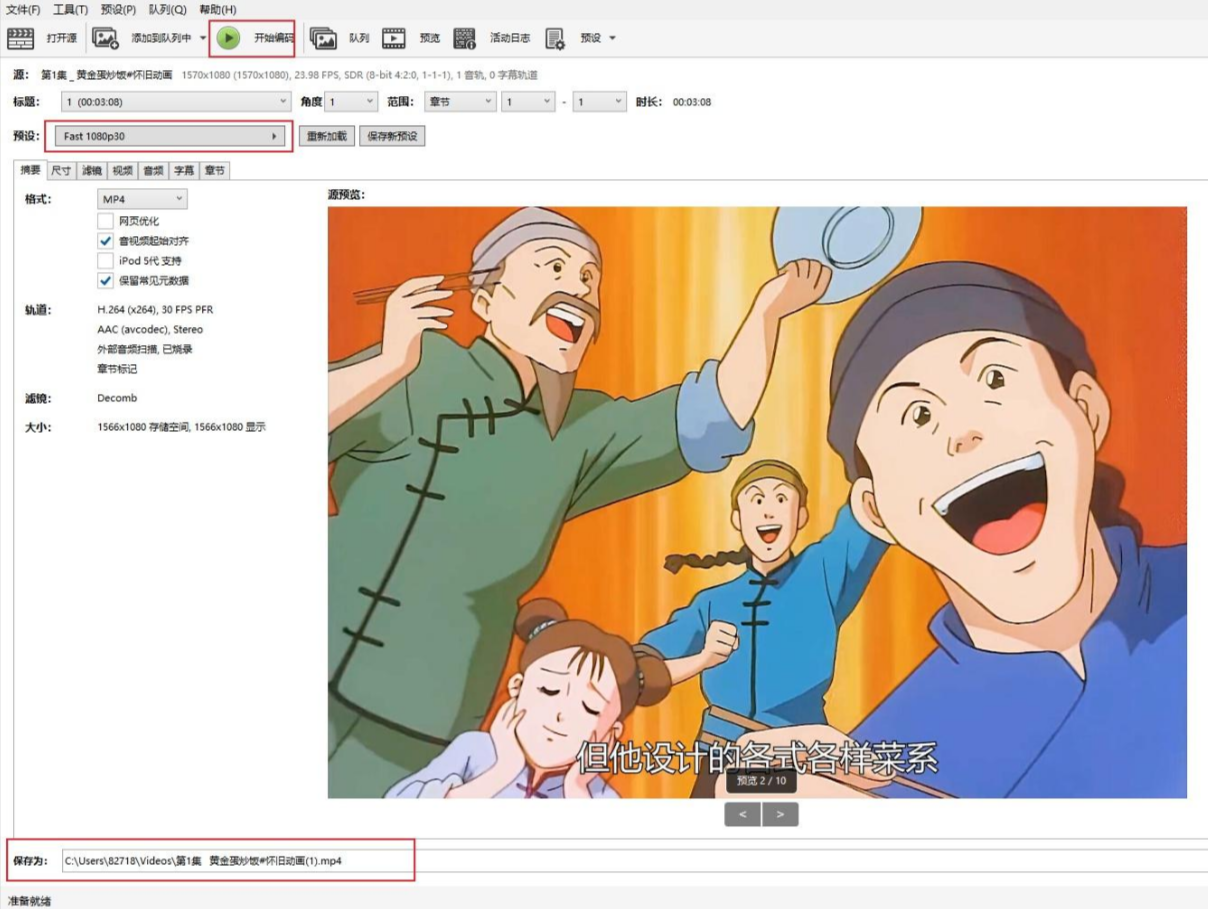Click the text H.264 (x264), 30 FPS PFR

[x=155, y=310]
